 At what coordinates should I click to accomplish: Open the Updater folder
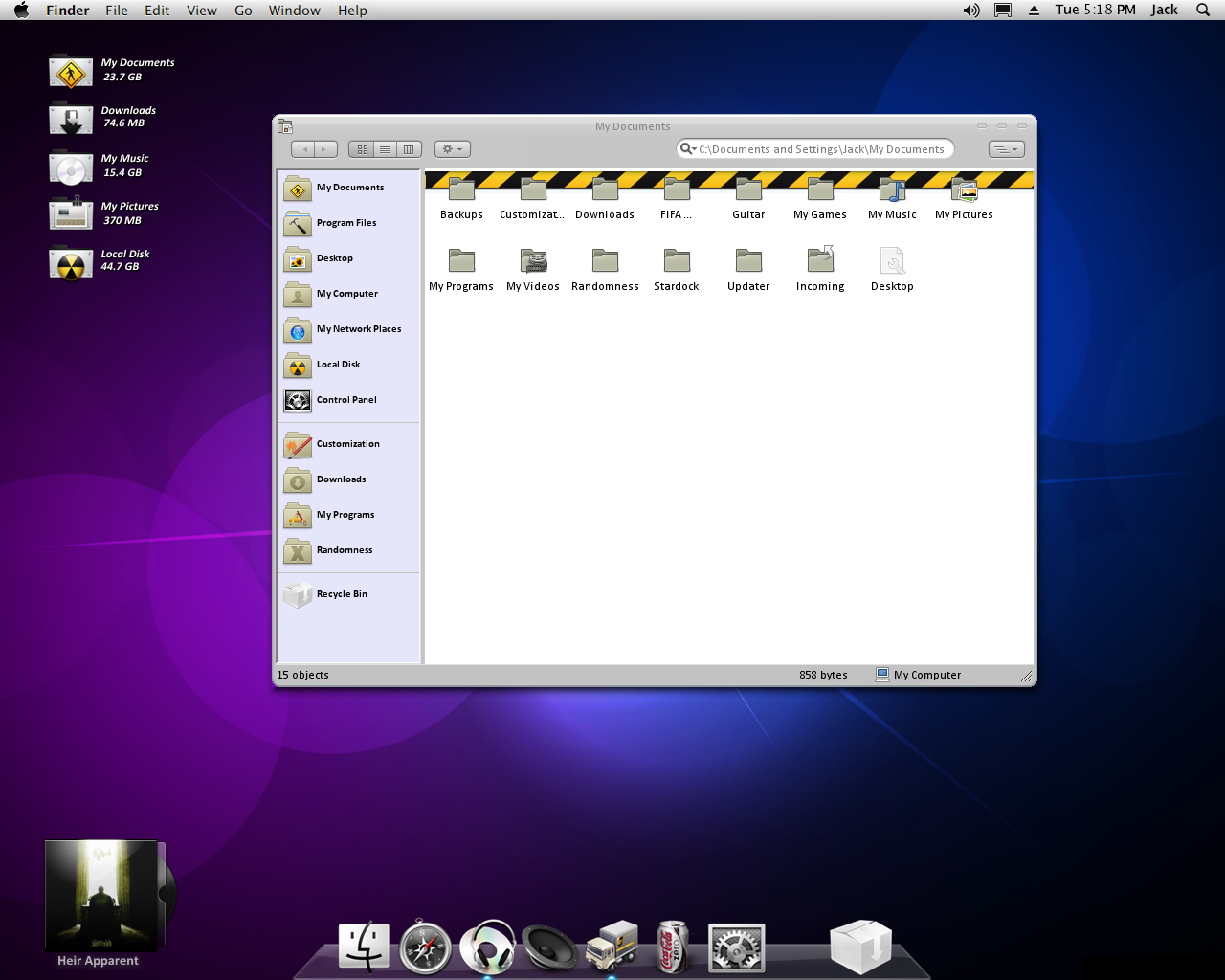(x=748, y=270)
